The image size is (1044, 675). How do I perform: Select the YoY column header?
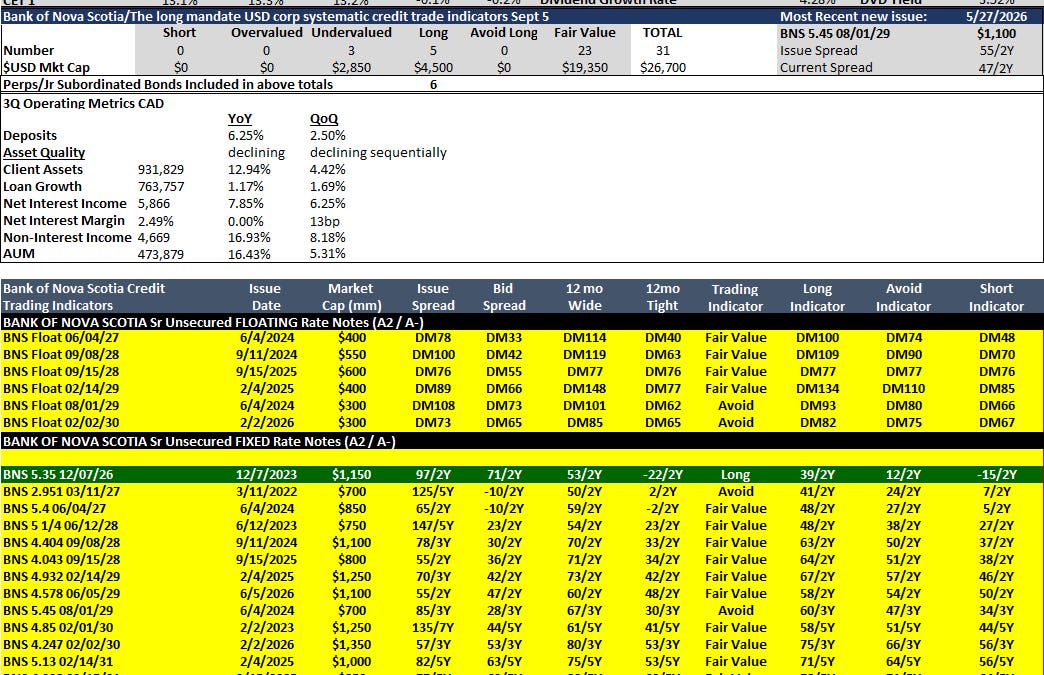tap(240, 118)
